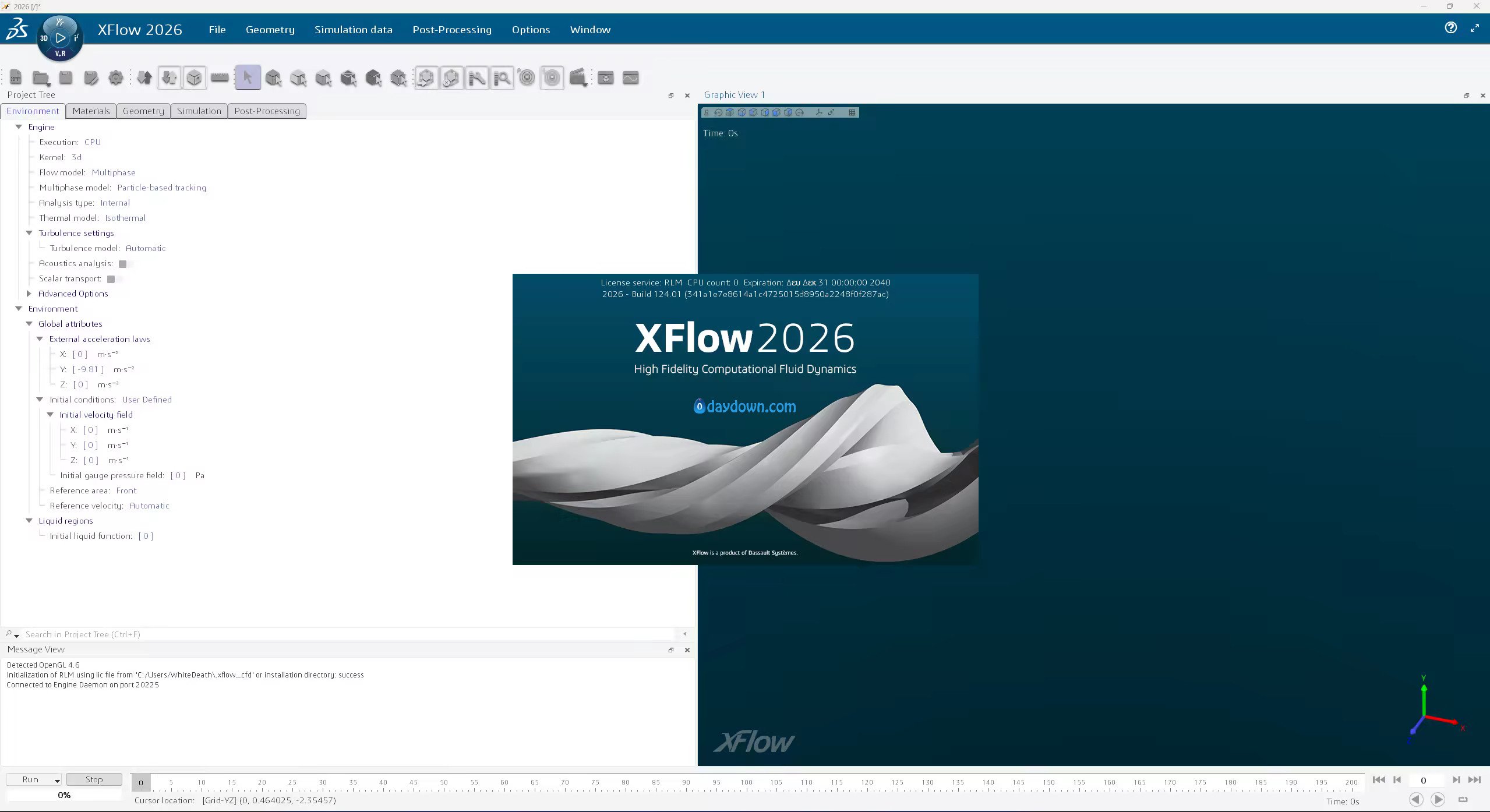The height and width of the screenshot is (812, 1490).
Task: Enable the Scalar transport checkbox
Action: click(x=111, y=279)
